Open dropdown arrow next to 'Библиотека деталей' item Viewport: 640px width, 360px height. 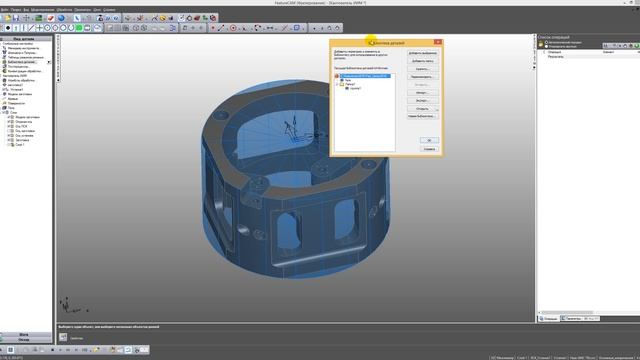pos(49,62)
